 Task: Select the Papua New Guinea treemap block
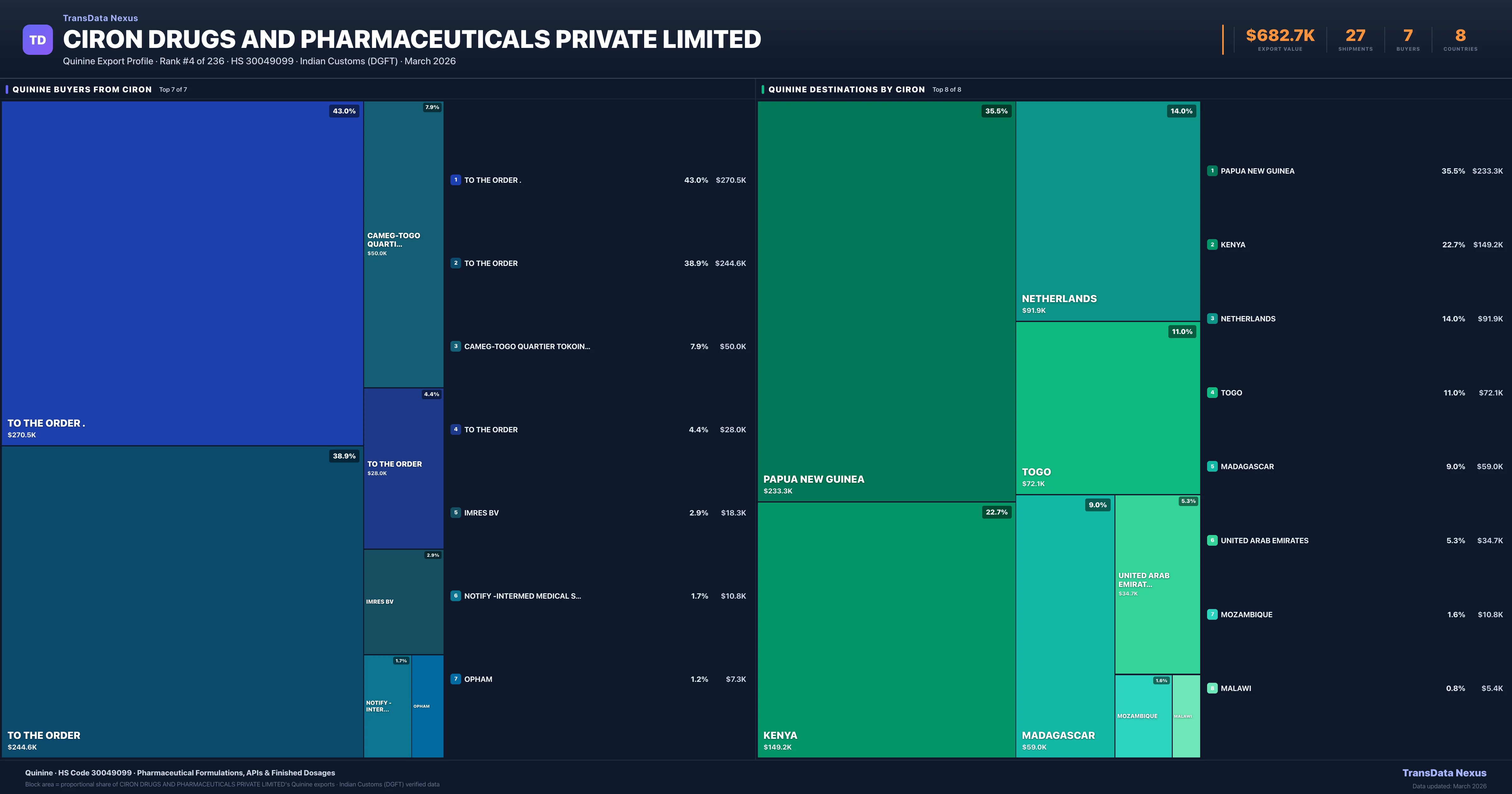pos(886,301)
